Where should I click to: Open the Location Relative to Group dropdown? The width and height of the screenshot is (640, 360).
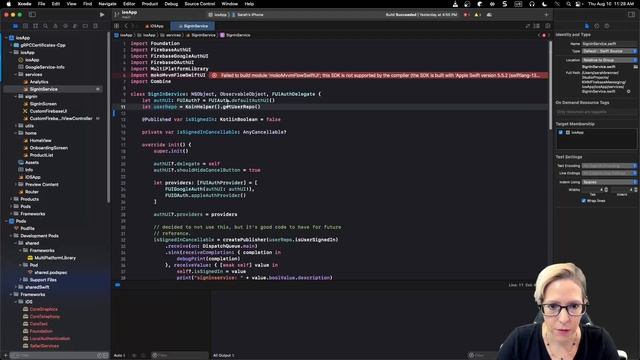point(609,60)
